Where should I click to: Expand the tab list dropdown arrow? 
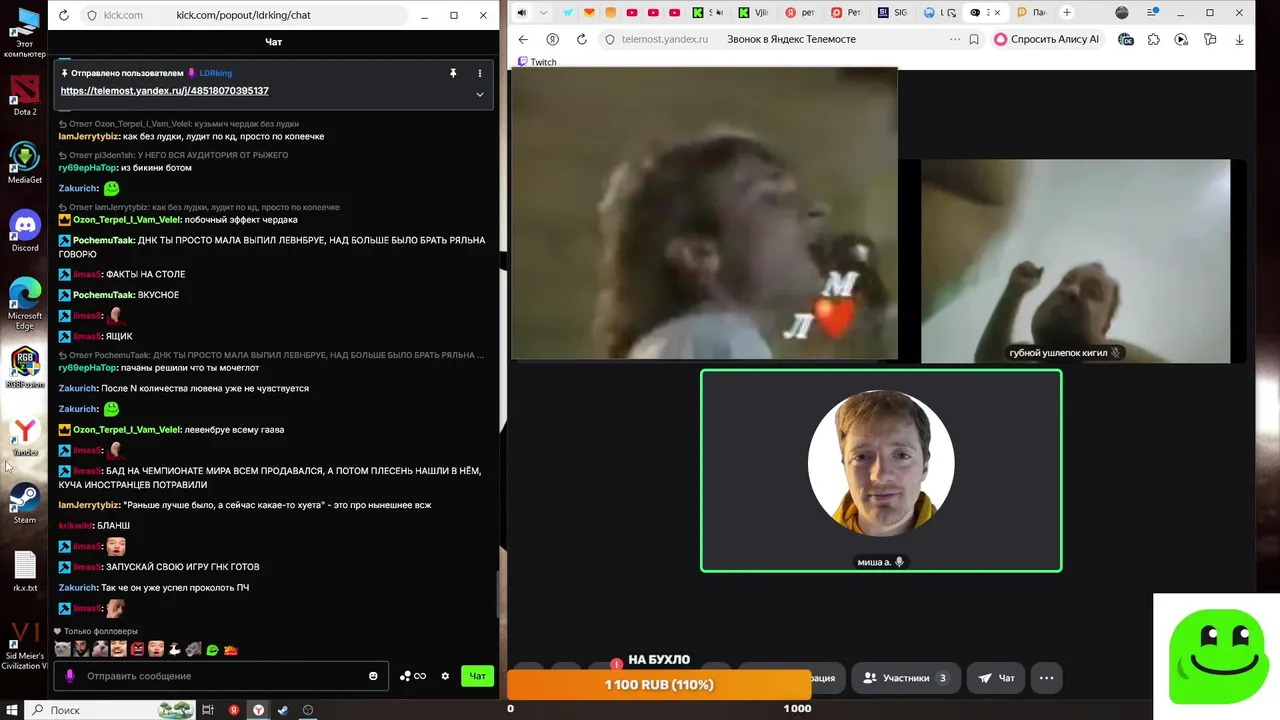[x=543, y=13]
